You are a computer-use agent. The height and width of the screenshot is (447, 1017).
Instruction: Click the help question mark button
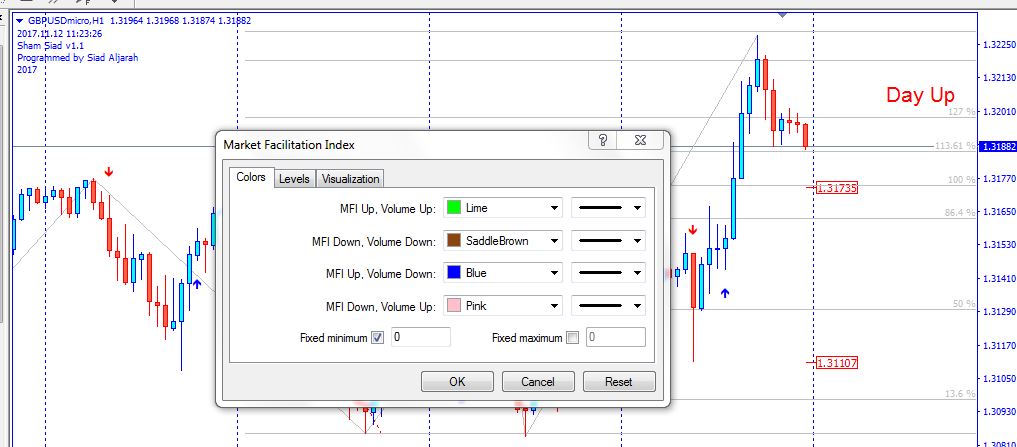click(603, 141)
